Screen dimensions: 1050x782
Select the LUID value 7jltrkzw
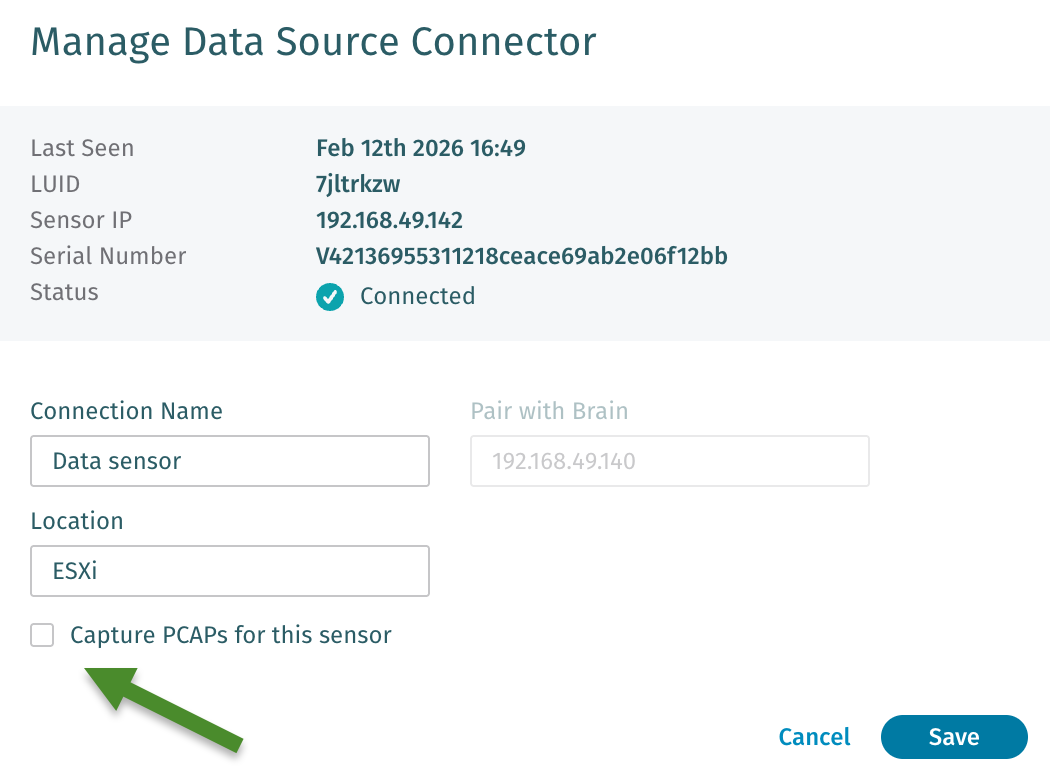(x=358, y=184)
